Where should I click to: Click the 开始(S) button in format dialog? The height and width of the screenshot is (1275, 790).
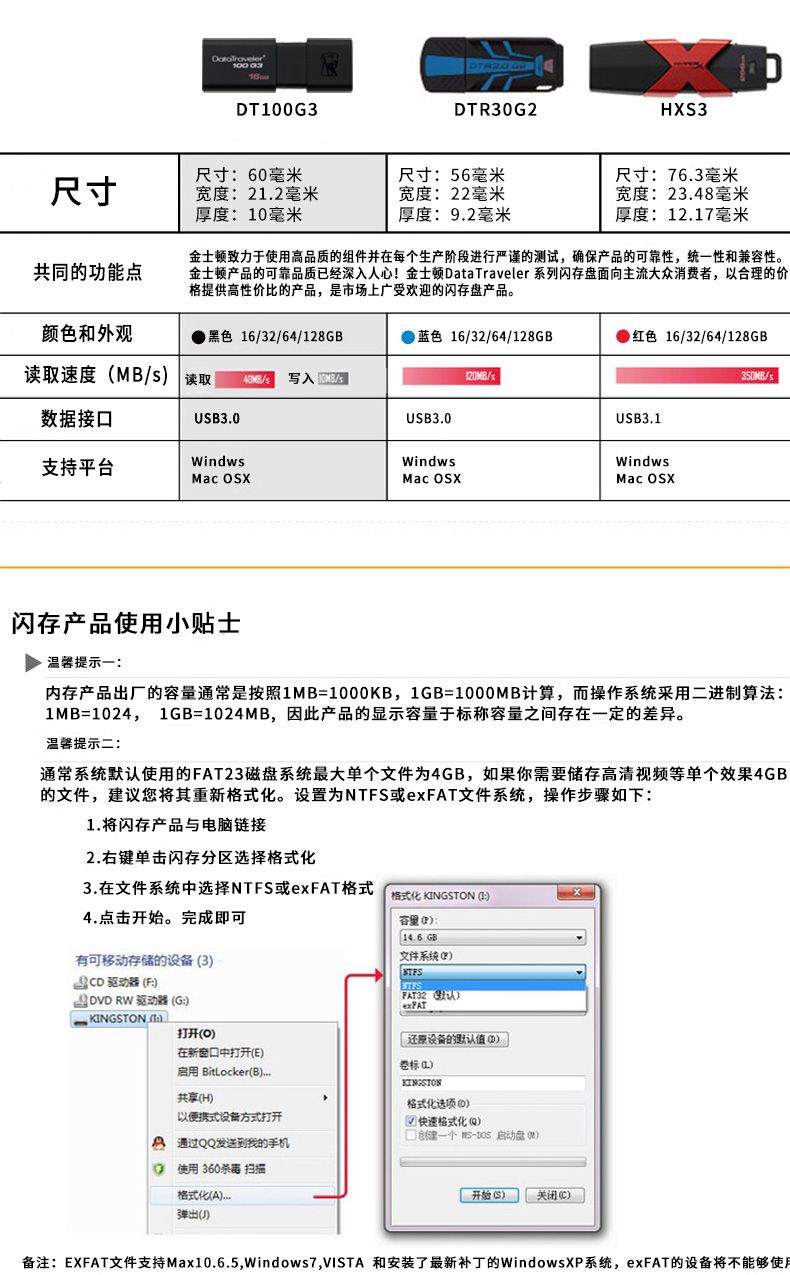click(x=489, y=1195)
